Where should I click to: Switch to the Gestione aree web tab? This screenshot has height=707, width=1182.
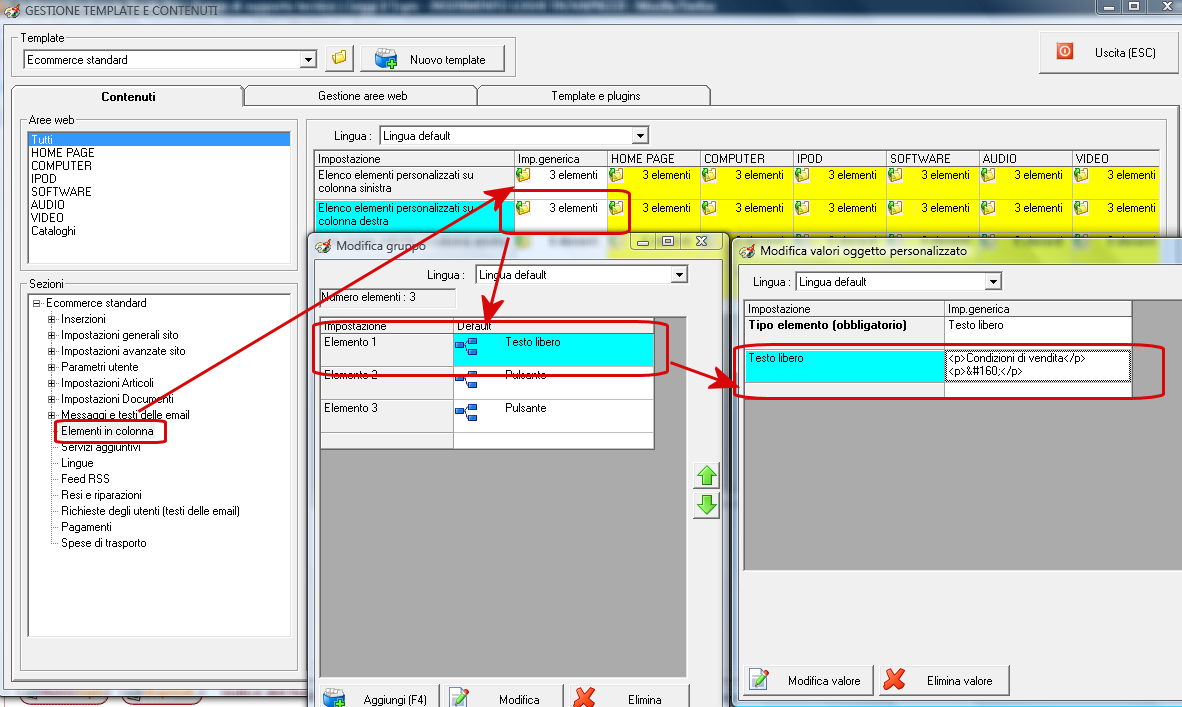click(x=362, y=96)
